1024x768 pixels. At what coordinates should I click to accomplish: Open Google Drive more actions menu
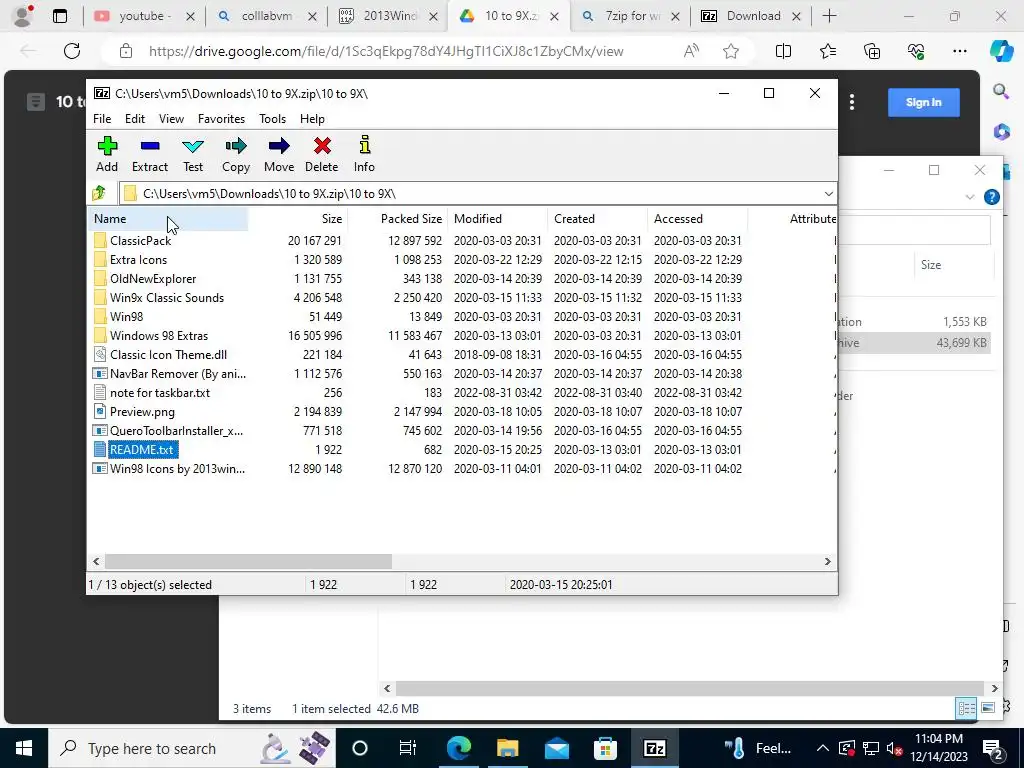[x=852, y=102]
